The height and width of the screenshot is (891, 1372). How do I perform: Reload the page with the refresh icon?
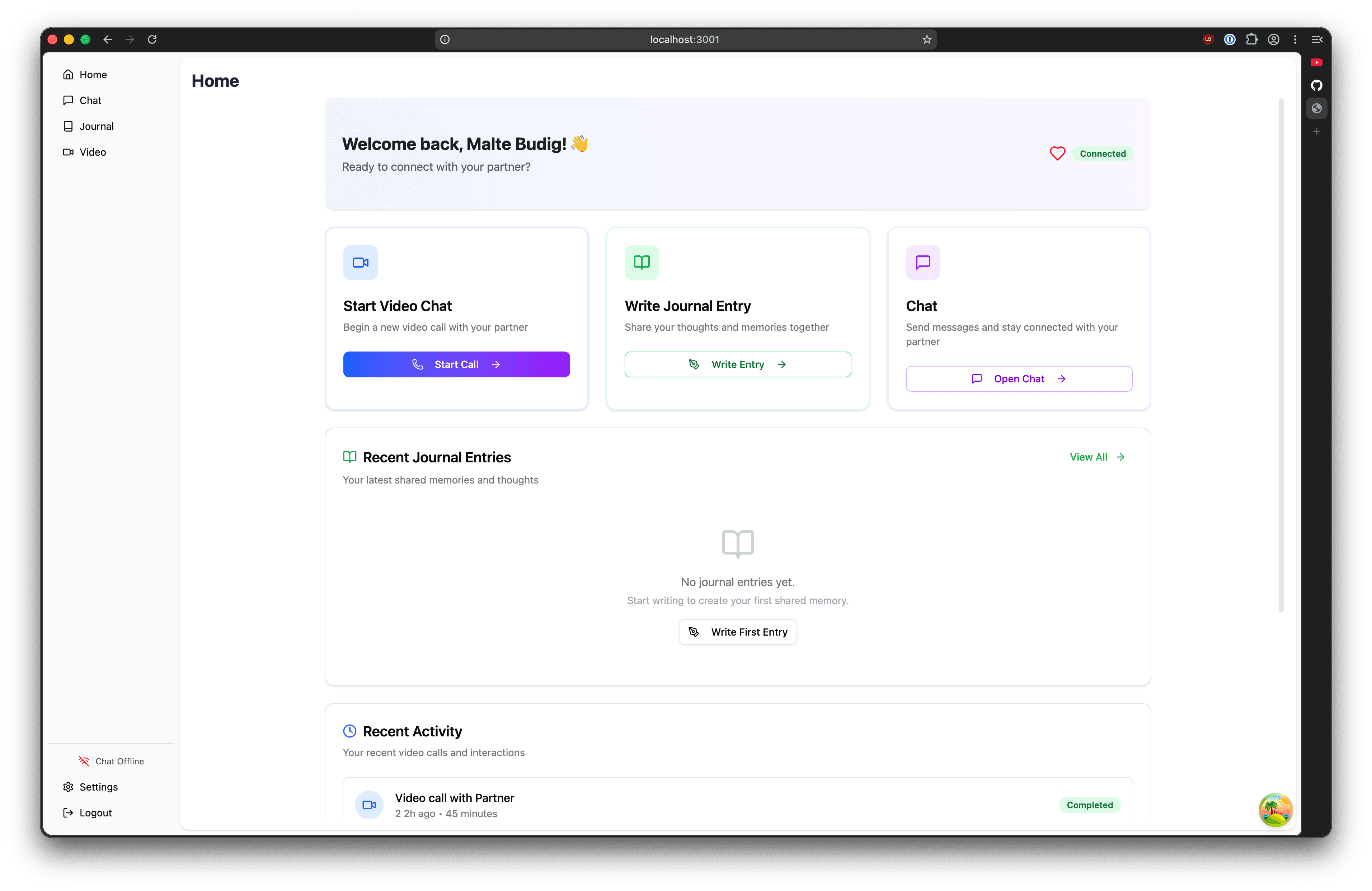coord(152,39)
